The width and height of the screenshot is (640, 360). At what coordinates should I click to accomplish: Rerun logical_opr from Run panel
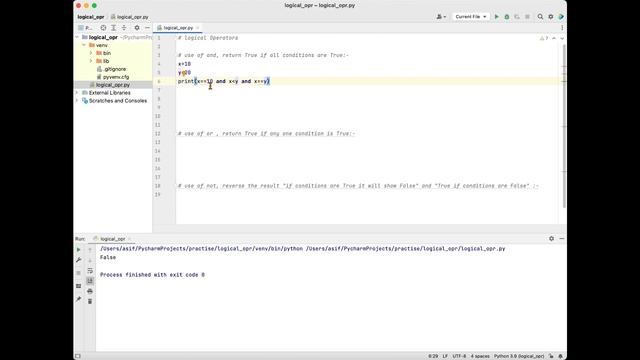(79, 250)
